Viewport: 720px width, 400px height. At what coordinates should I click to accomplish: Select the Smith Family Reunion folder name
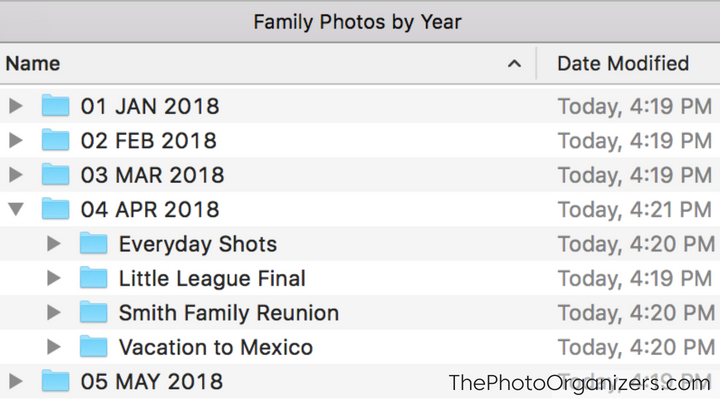click(229, 313)
